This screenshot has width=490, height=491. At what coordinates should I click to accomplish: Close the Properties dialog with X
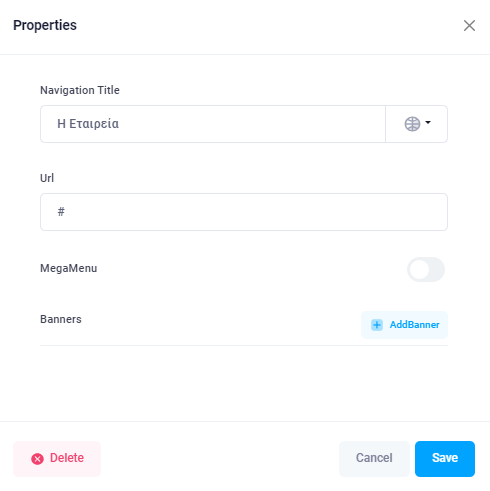(x=469, y=25)
